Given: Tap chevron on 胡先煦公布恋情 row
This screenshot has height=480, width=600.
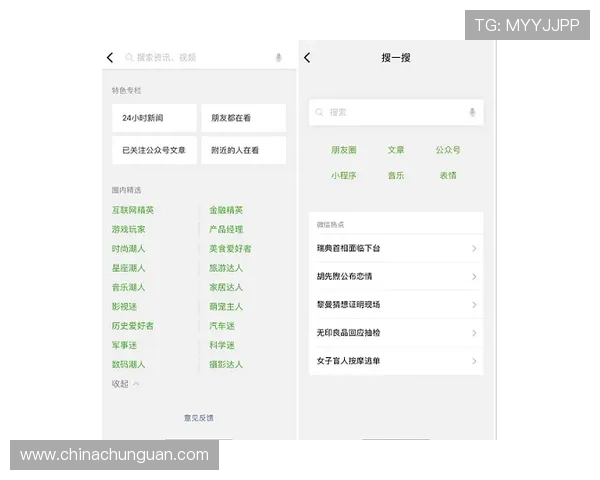Looking at the screenshot, I should click(x=474, y=276).
